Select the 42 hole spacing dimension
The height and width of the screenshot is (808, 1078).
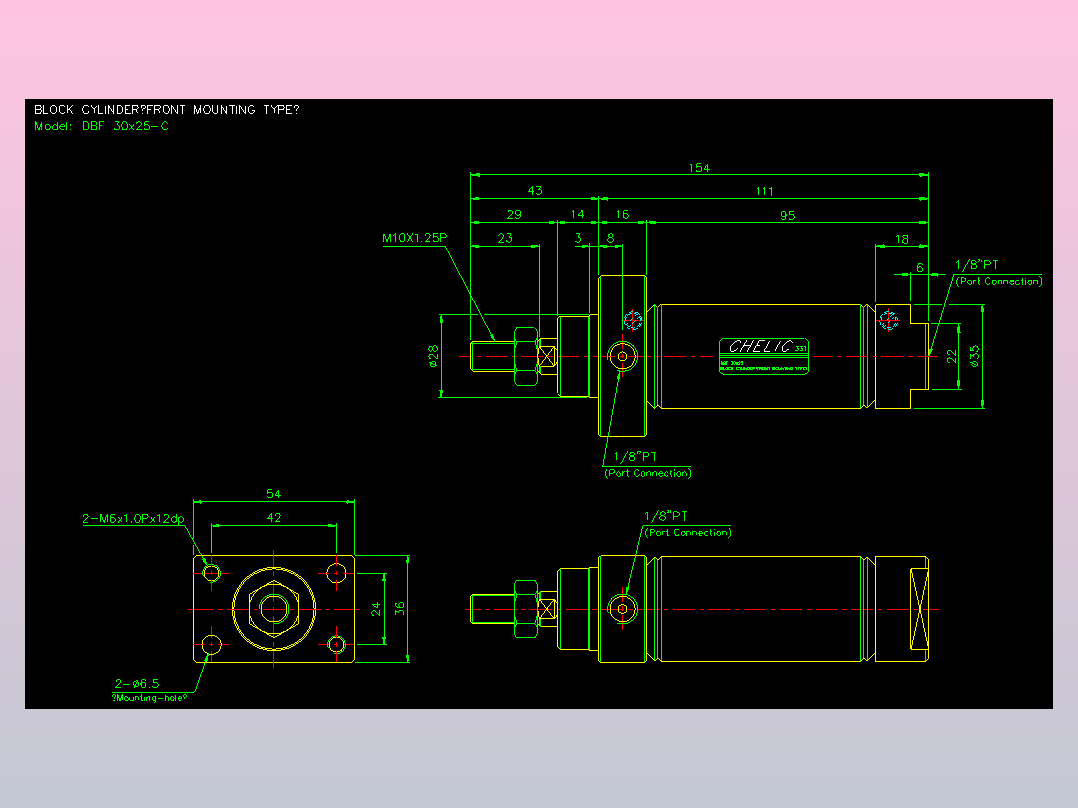pos(274,518)
